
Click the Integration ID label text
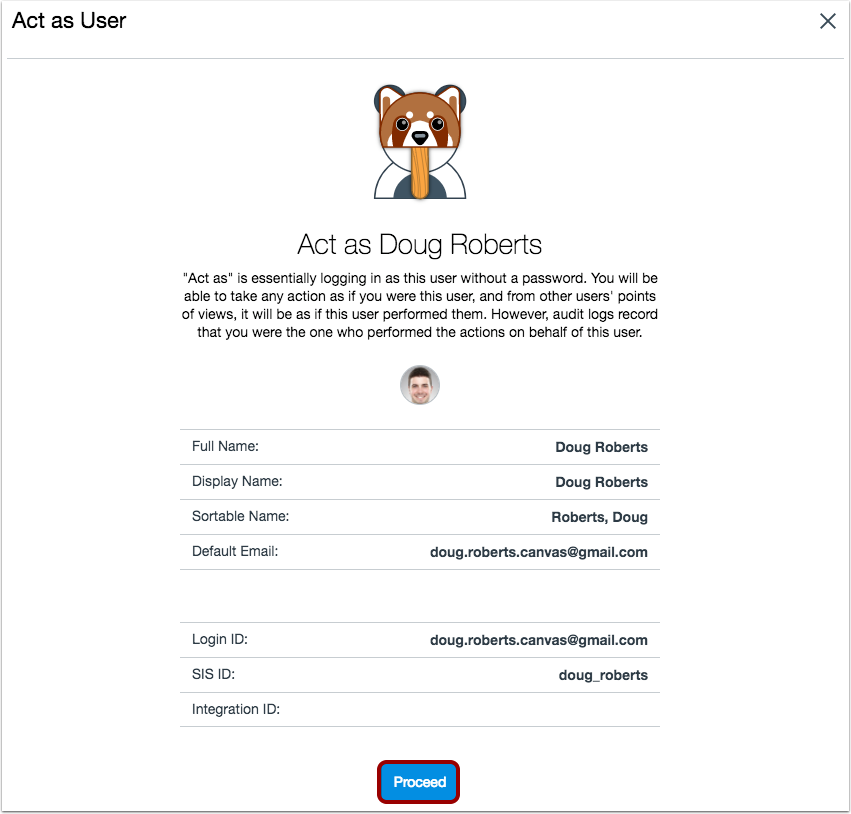coord(236,709)
